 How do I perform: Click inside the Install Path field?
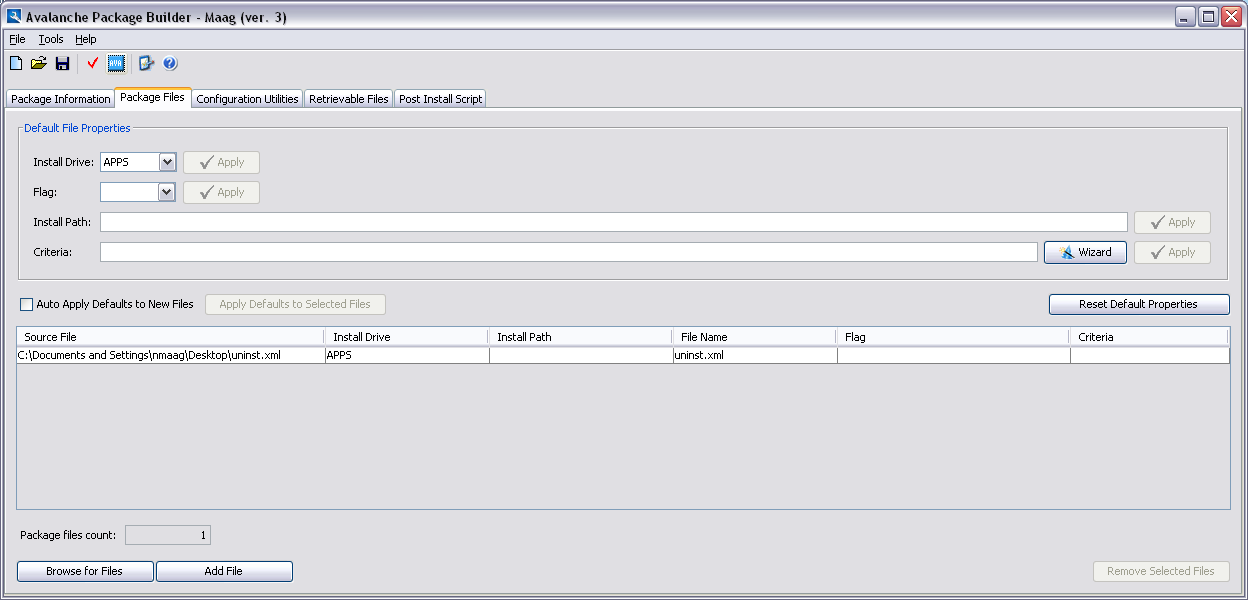(x=500, y=221)
